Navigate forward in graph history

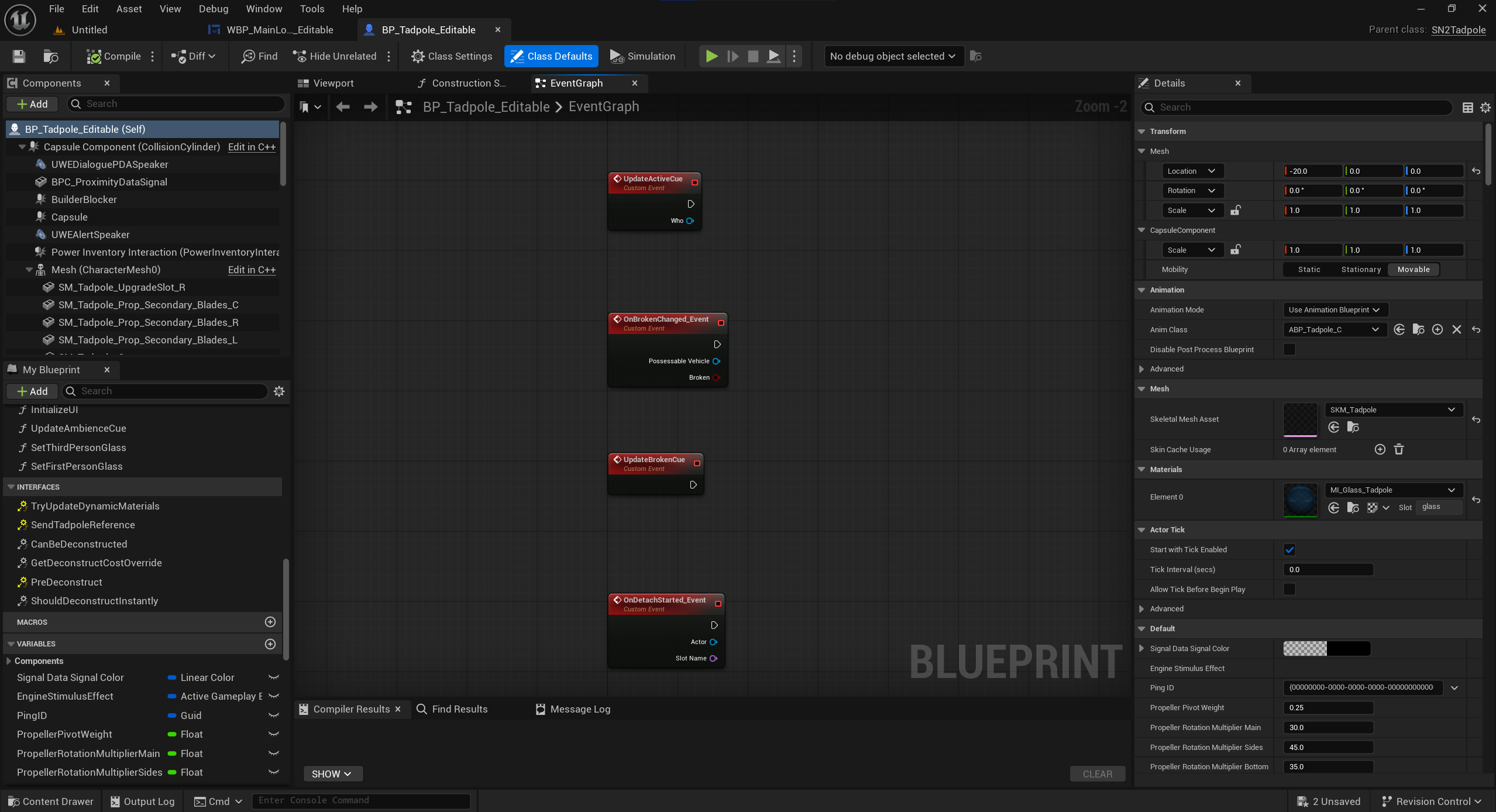[370, 106]
